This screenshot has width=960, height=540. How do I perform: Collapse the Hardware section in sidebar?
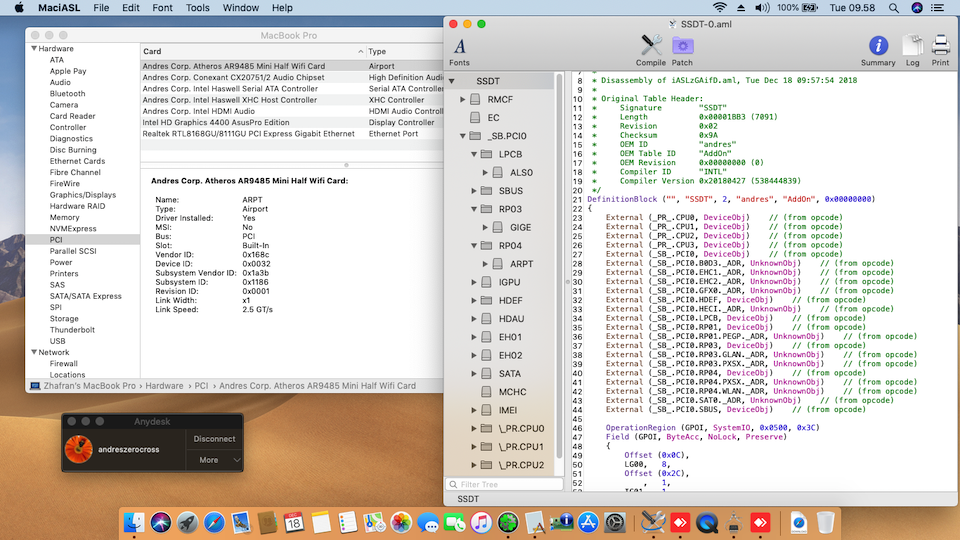(x=34, y=48)
